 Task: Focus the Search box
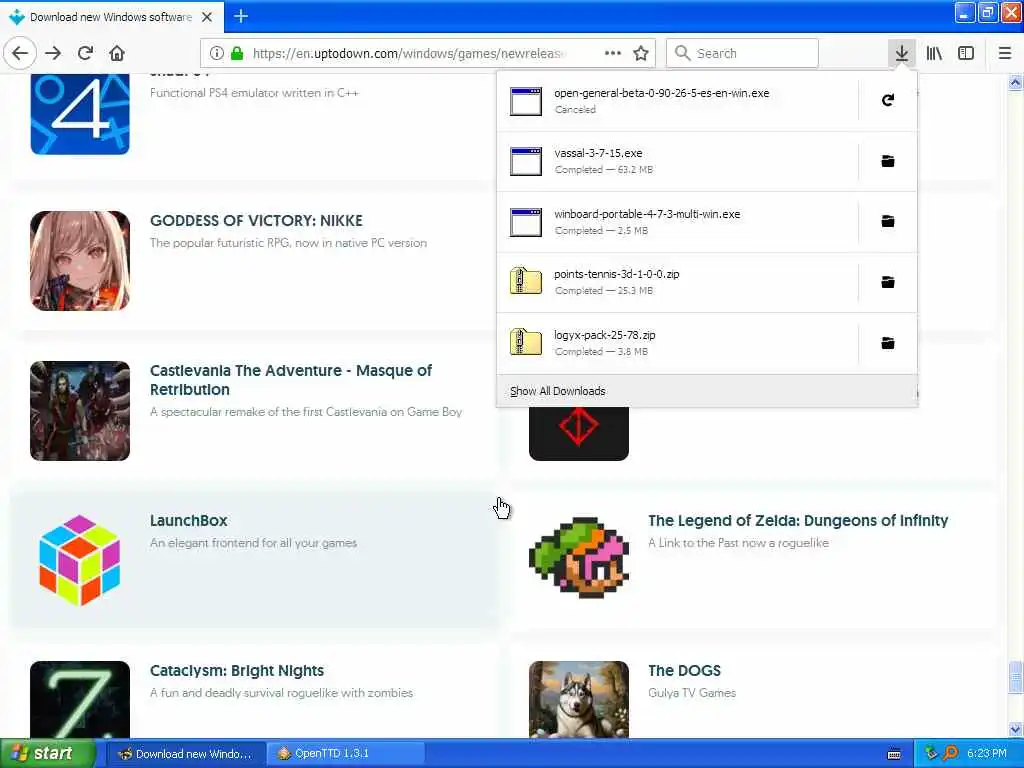point(742,54)
